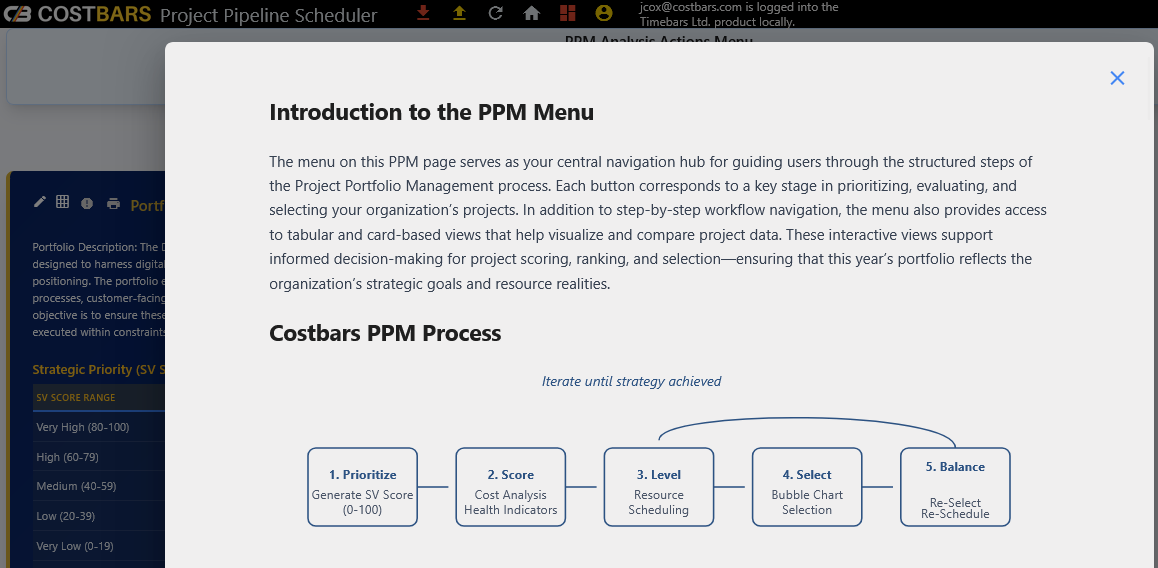Click the 'SV Score Range' column header
Screen dimensions: 1158x568
pyautogui.click(x=76, y=398)
